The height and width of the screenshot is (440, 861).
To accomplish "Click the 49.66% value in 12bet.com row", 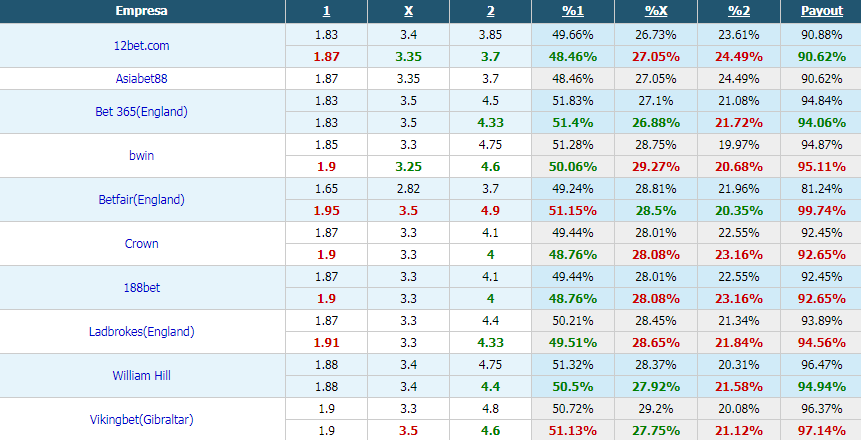I will point(573,35).
